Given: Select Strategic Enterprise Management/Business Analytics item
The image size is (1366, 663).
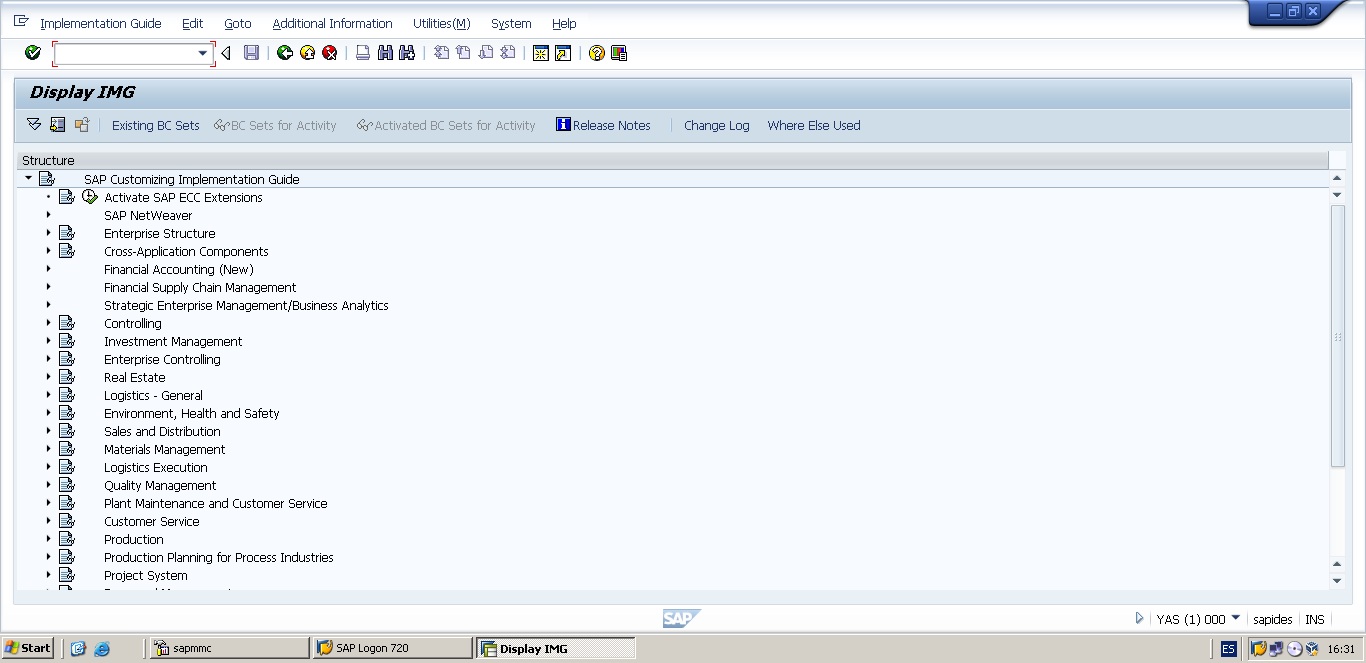Looking at the screenshot, I should pos(246,305).
